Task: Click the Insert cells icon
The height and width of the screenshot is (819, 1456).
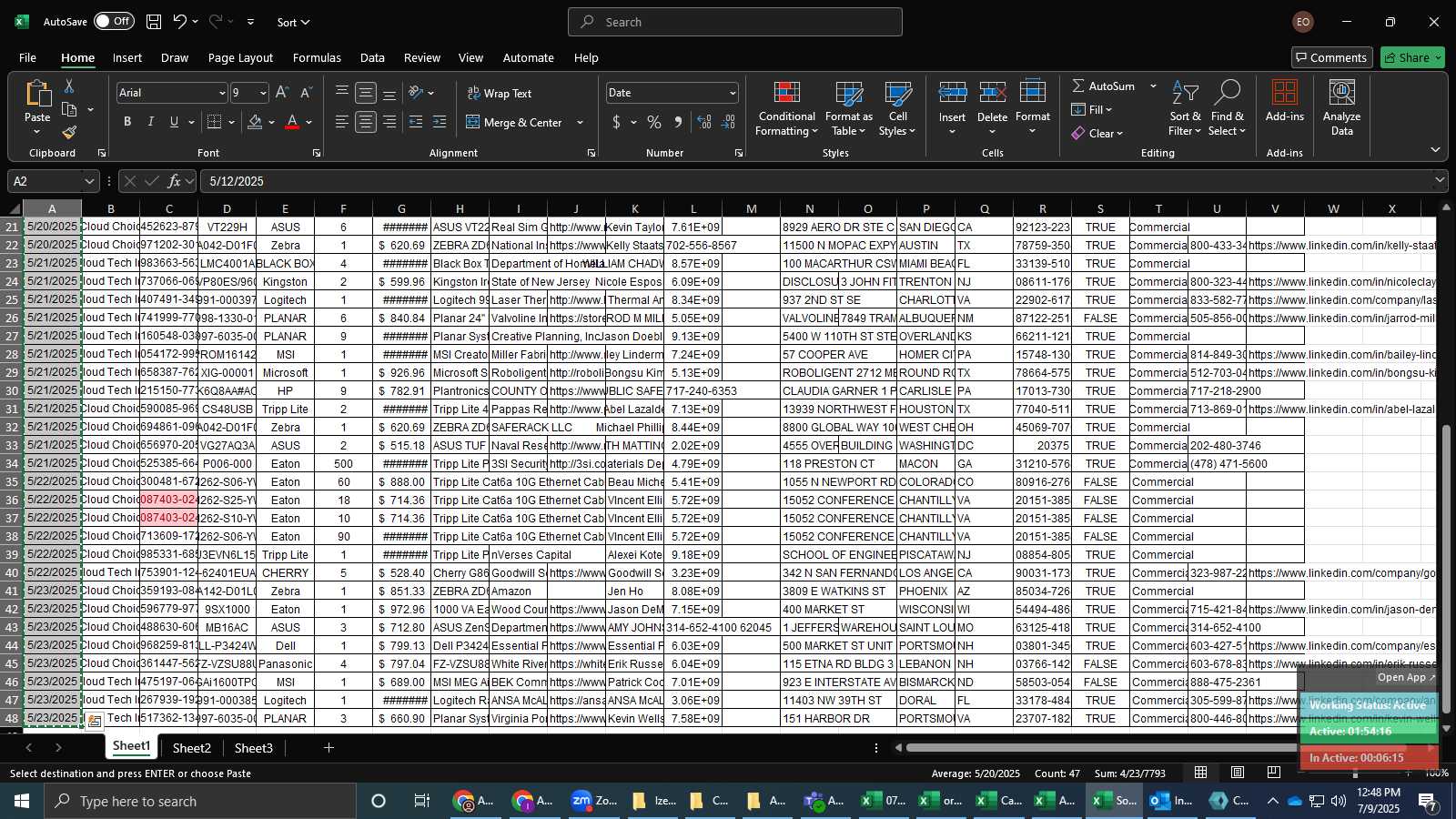Action: coord(952,92)
